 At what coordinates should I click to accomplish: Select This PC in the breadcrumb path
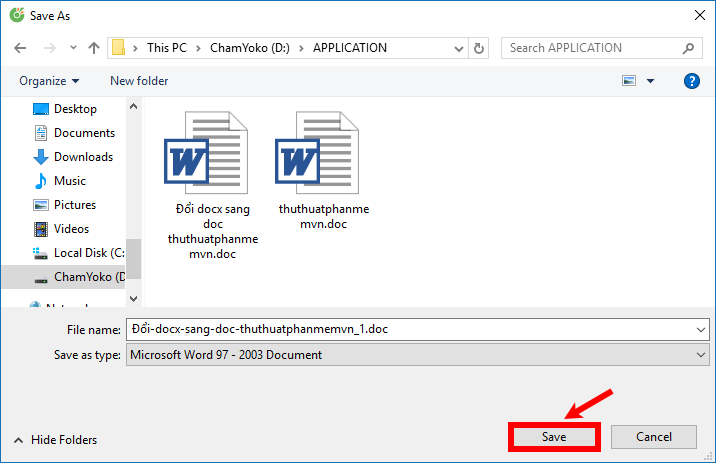pyautogui.click(x=167, y=48)
